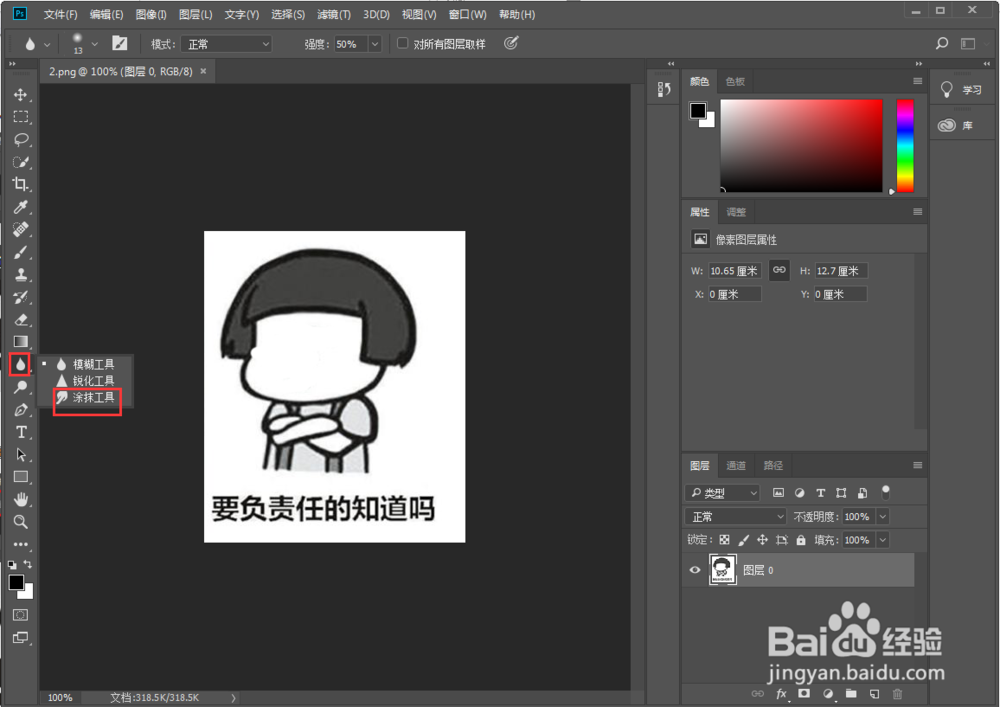
Task: Click the foreground color swatch in toolbar
Action: click(x=16, y=582)
